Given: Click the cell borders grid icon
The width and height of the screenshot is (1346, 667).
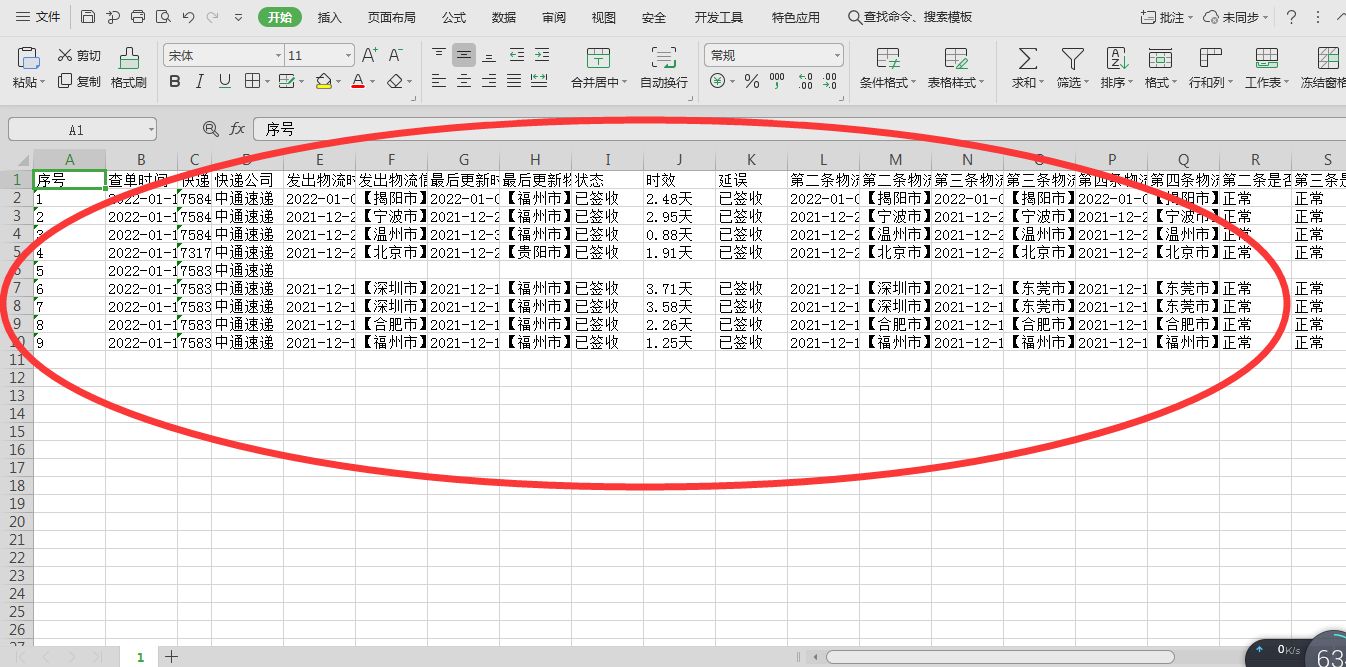Looking at the screenshot, I should pos(252,82).
